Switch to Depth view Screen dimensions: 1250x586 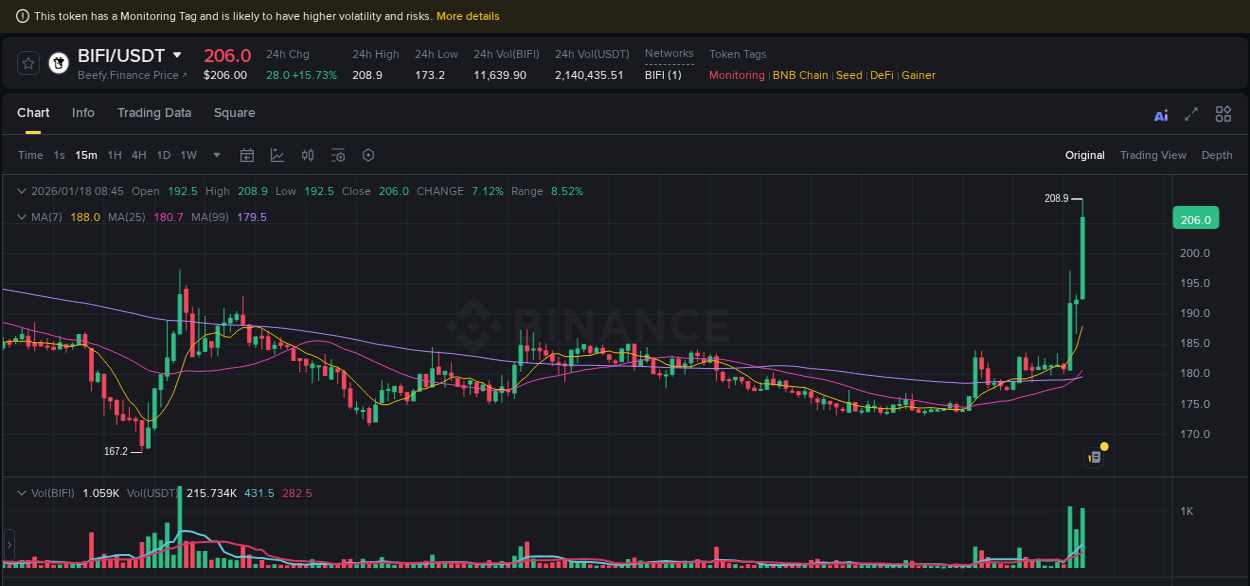(1217, 155)
